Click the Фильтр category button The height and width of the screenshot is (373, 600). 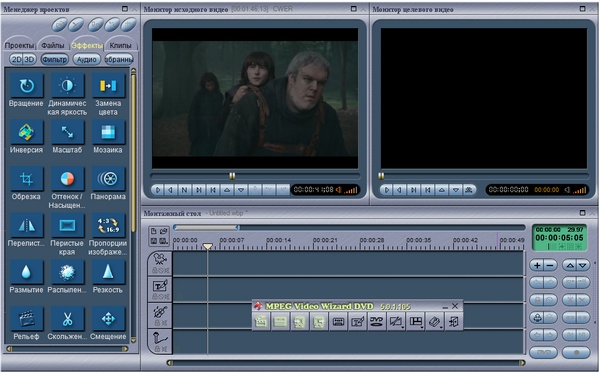(x=55, y=59)
